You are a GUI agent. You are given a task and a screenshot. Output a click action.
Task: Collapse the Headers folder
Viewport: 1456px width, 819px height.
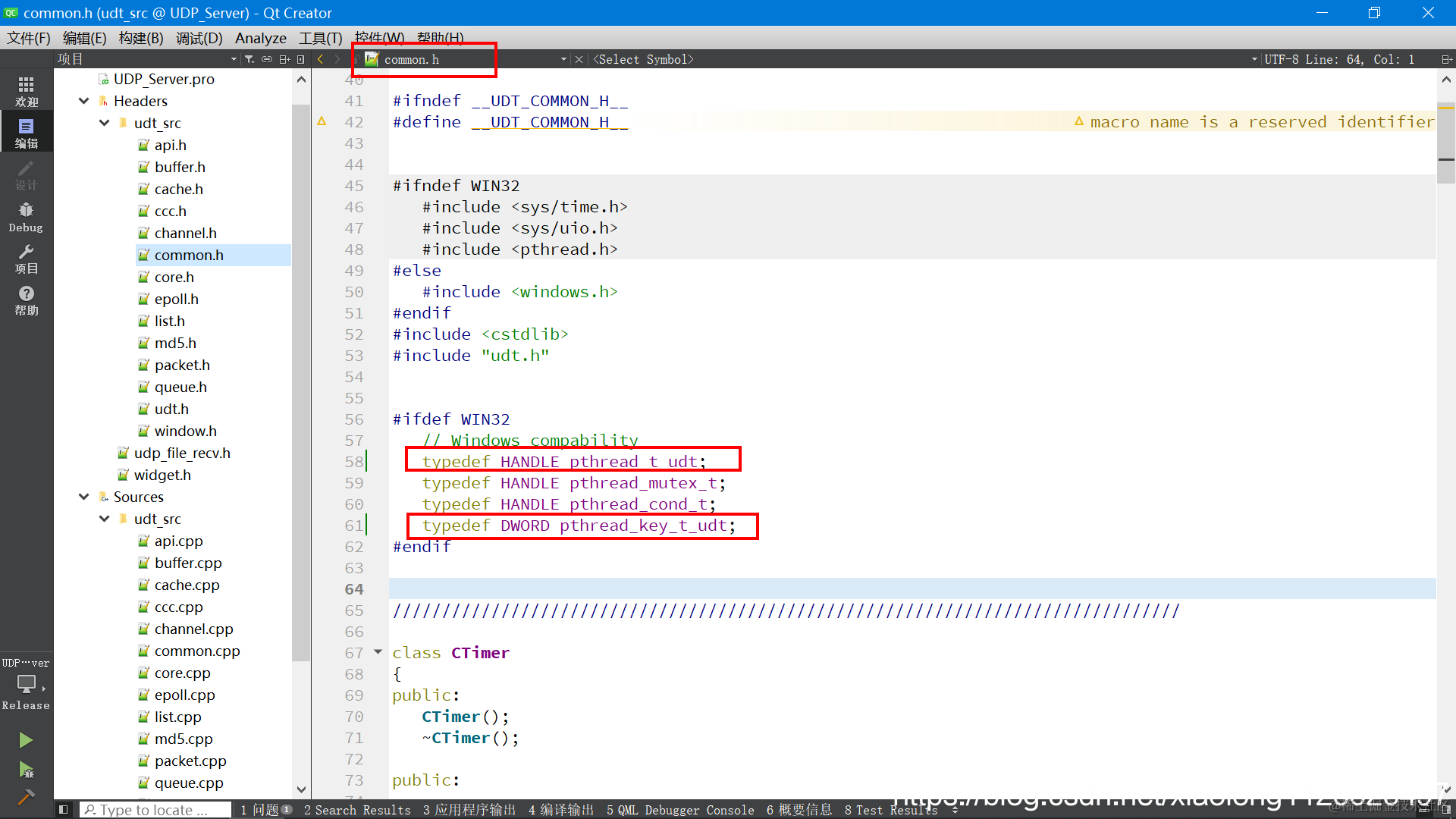(84, 101)
